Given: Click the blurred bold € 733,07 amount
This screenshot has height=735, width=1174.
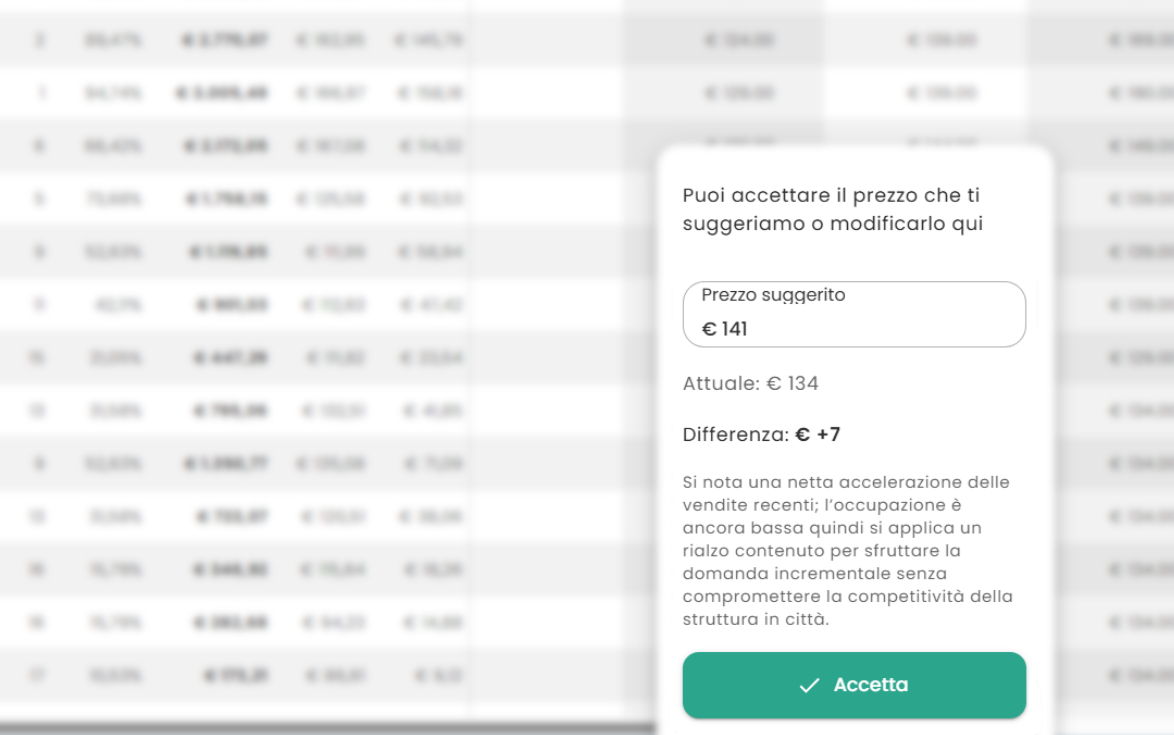Looking at the screenshot, I should [x=233, y=517].
